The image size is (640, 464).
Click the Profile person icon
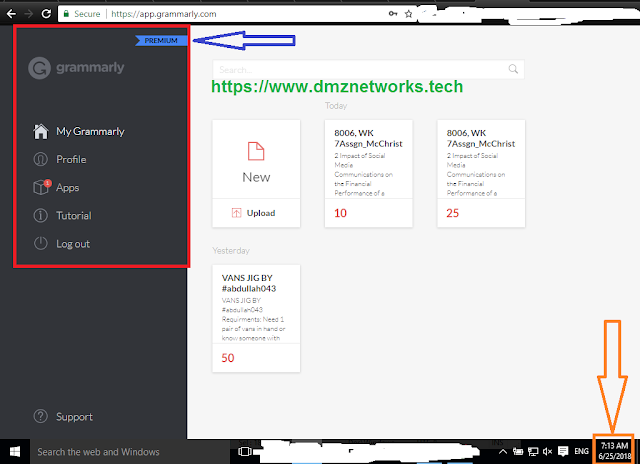pyautogui.click(x=40, y=159)
